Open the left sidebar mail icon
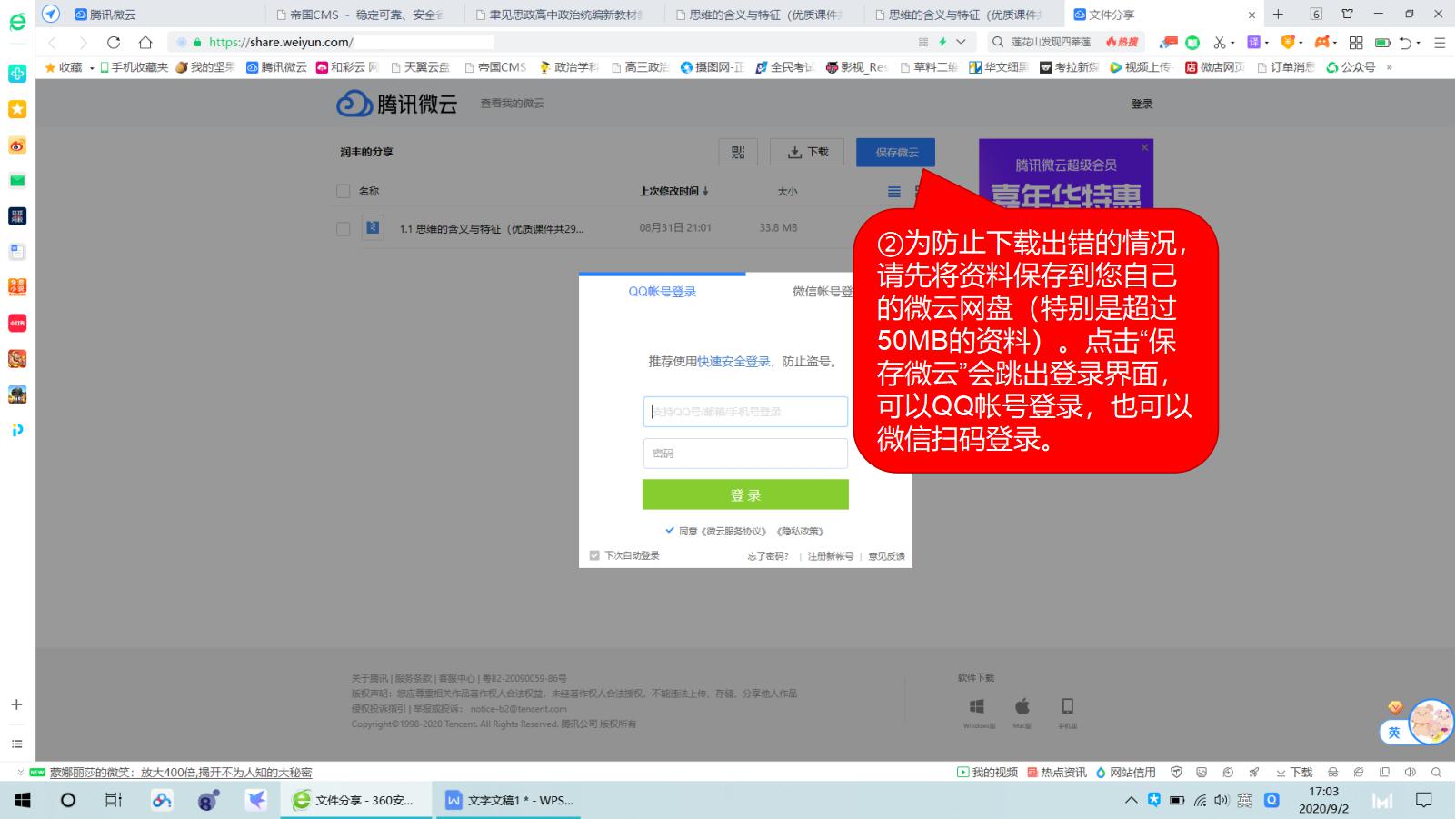The image size is (1456, 819). click(x=17, y=180)
